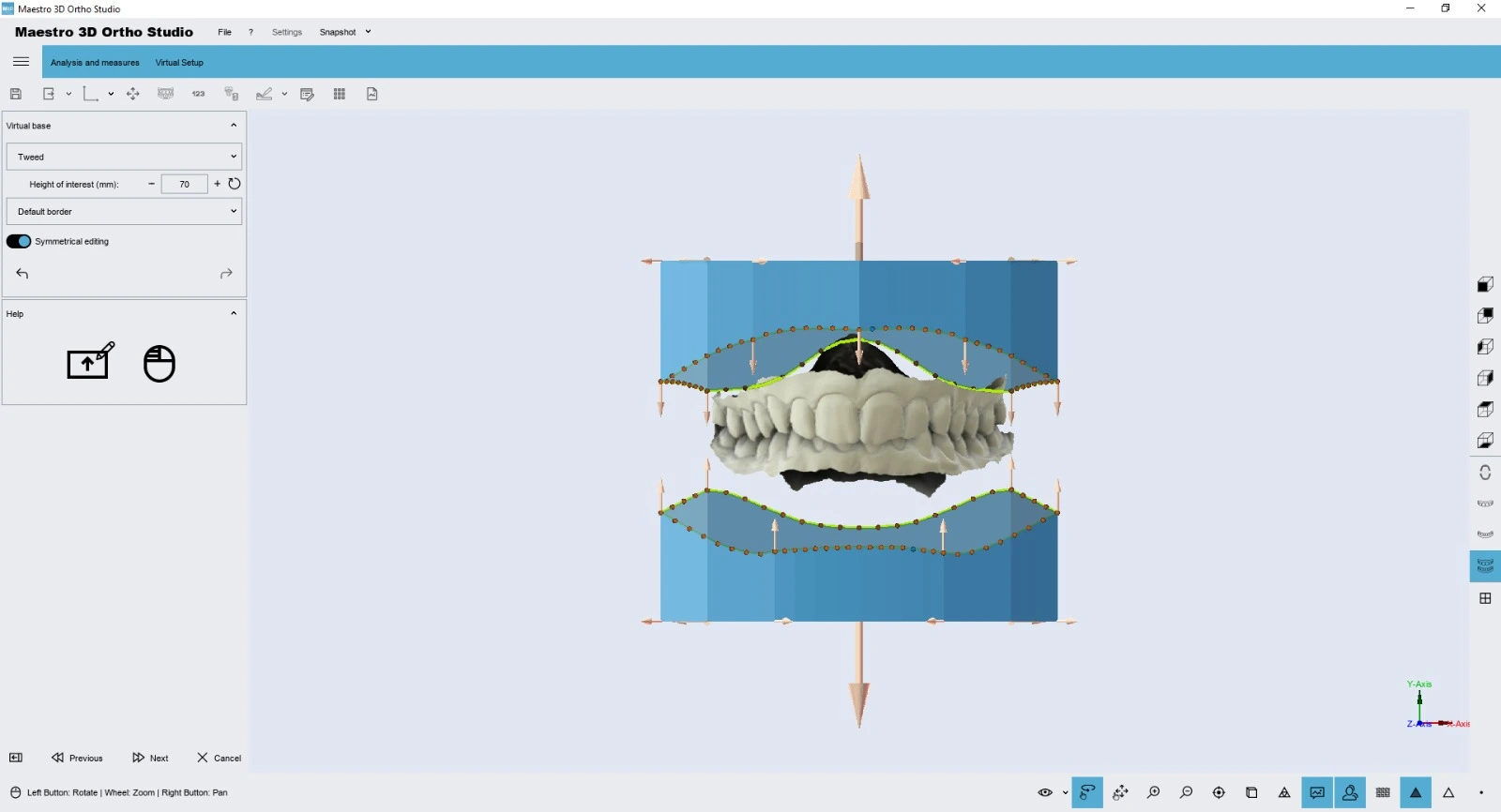Toggle the solid triangle shading mode

(1416, 793)
